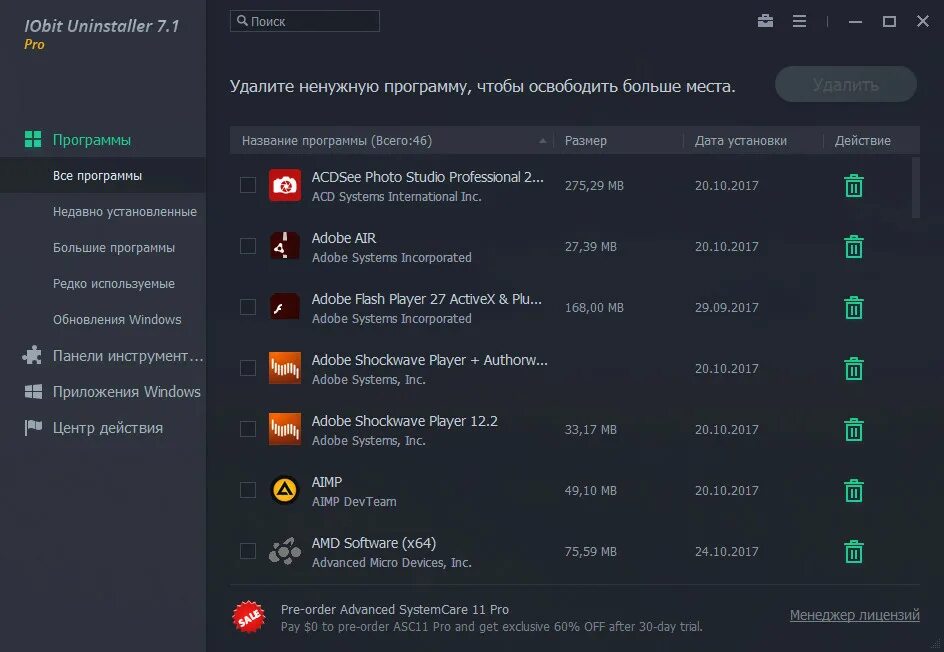The width and height of the screenshot is (944, 652).
Task: Focus the Поиск search field
Action: (x=305, y=21)
